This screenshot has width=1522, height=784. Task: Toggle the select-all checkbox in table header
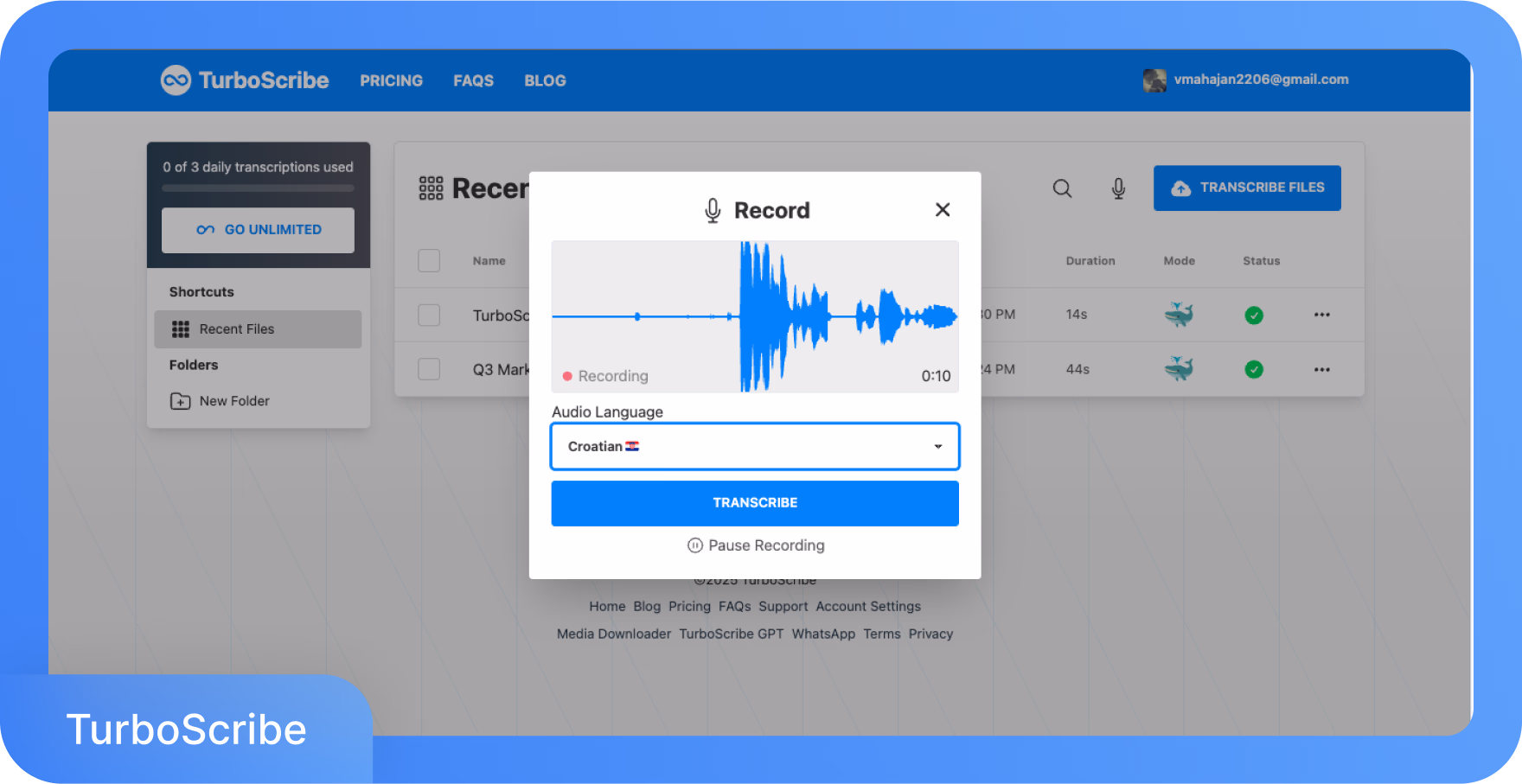tap(429, 260)
